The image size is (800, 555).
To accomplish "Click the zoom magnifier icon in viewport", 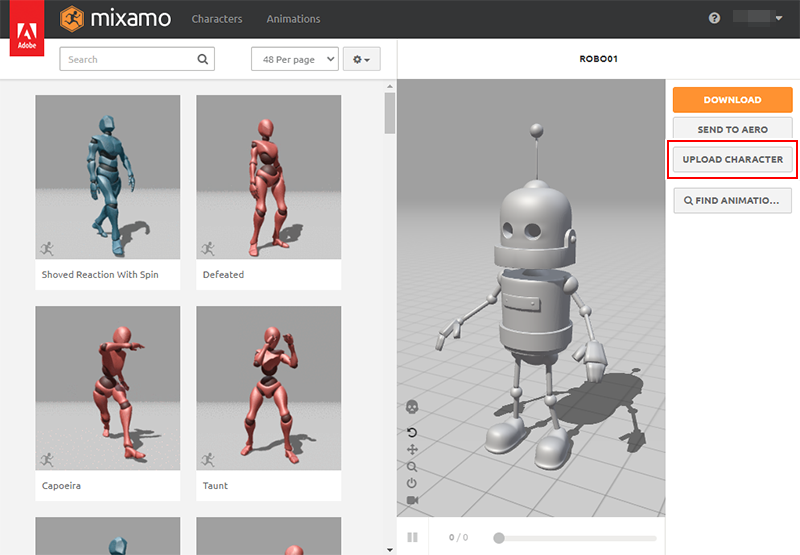I will [412, 467].
